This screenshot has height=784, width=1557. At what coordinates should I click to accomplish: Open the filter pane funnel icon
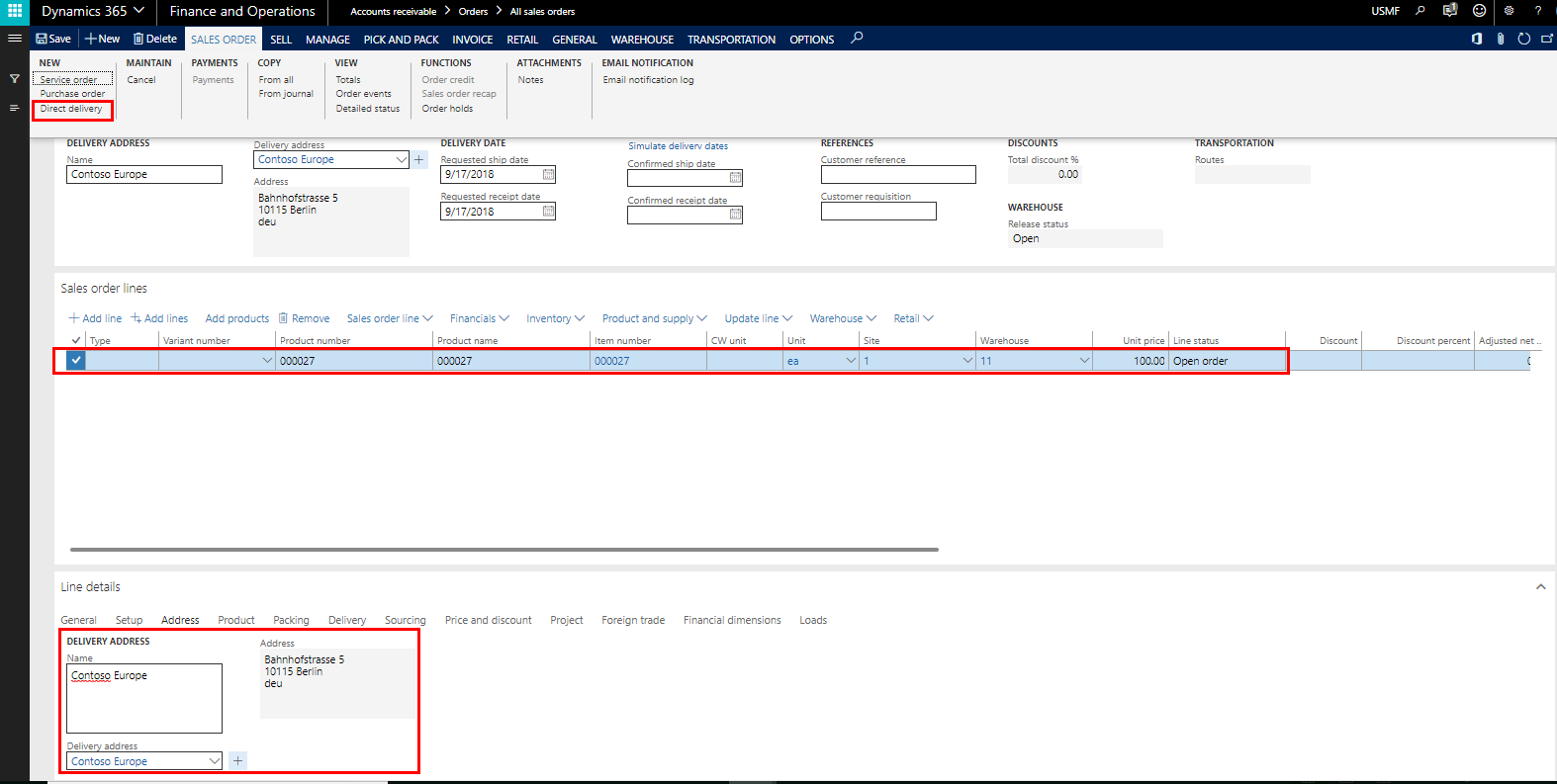(14, 79)
